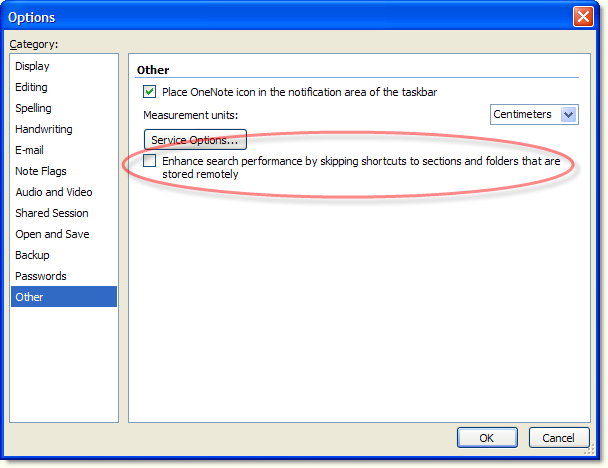Viewport: 608px width, 468px height.
Task: Confirm with the OK button
Action: tap(487, 438)
